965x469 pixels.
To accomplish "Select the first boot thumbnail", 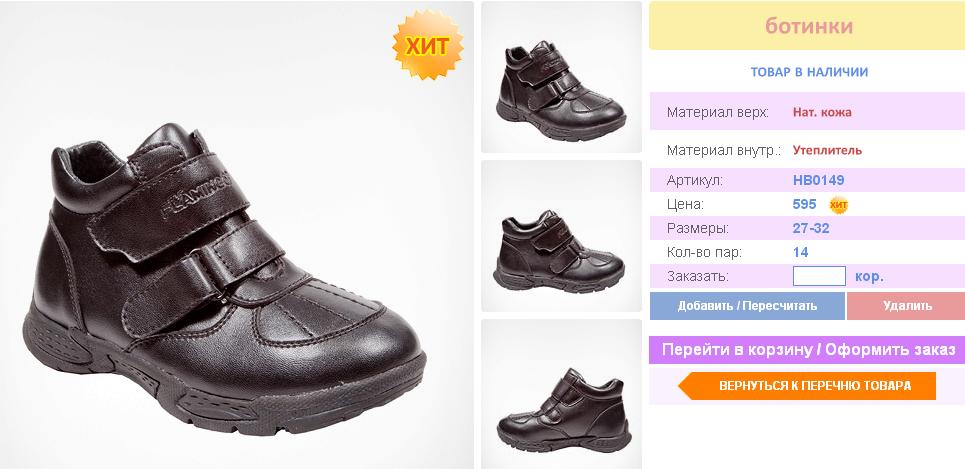I will 561,77.
